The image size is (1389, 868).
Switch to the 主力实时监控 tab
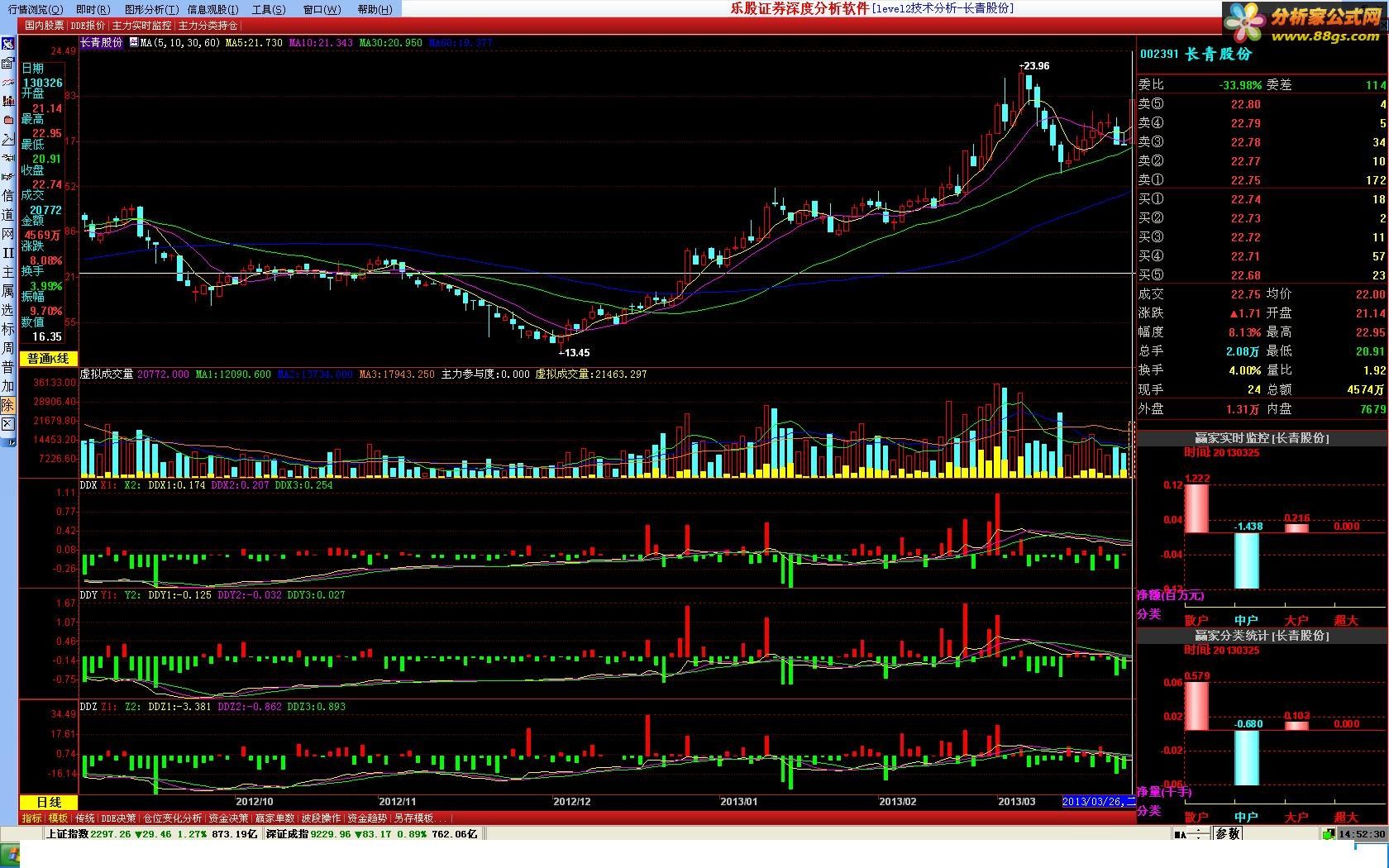click(x=141, y=26)
